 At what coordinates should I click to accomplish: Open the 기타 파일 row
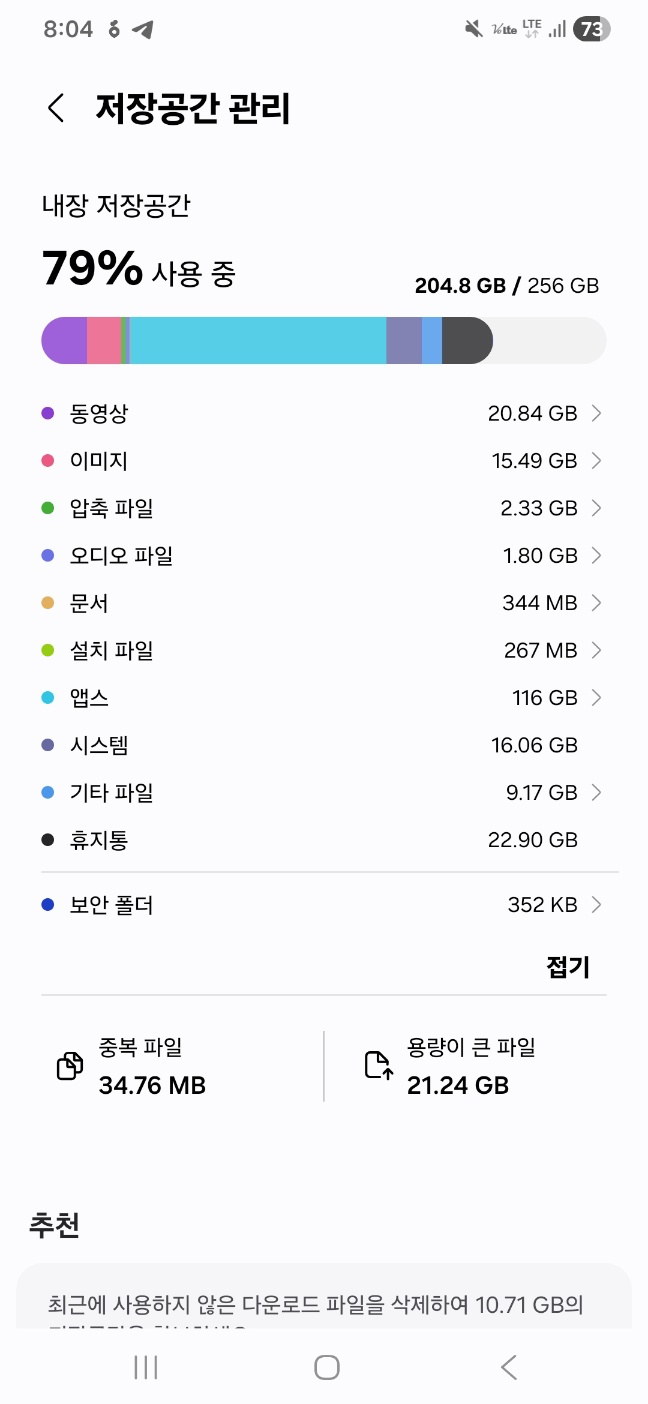324,793
